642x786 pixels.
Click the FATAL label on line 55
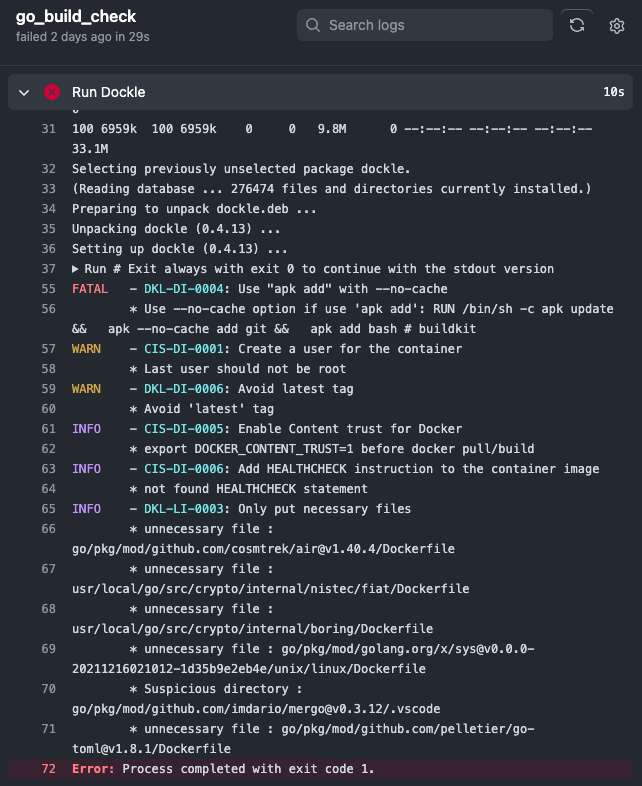(x=90, y=289)
